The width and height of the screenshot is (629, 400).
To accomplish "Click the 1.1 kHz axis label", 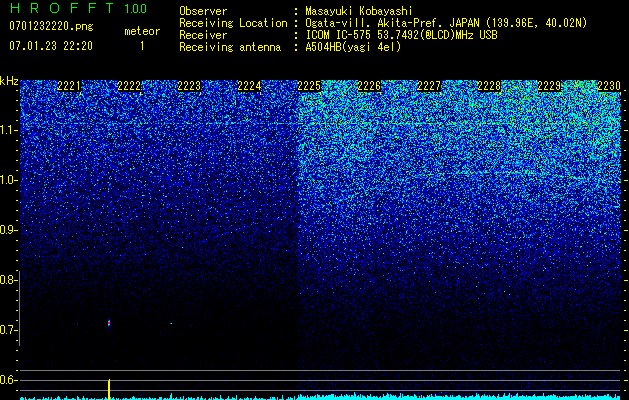I will pos(9,130).
